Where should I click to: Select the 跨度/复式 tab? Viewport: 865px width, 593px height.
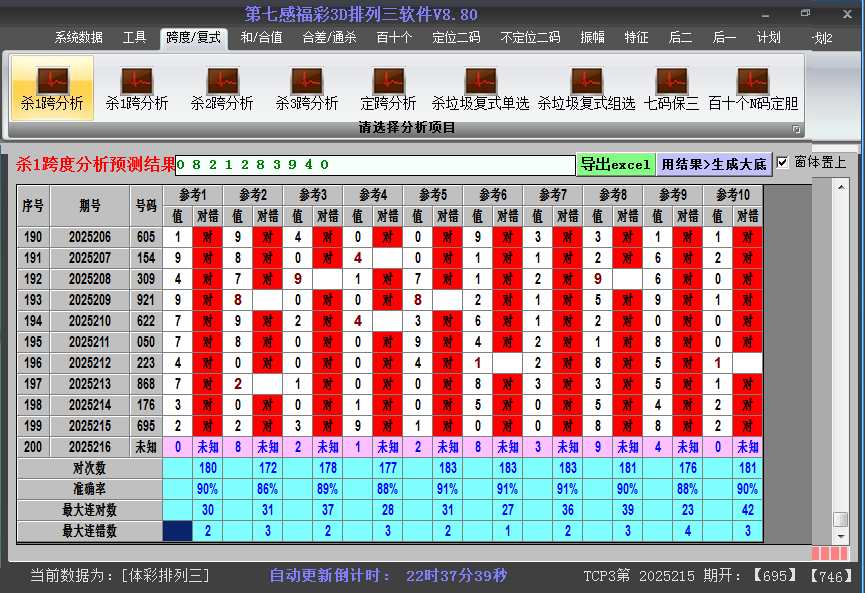[x=193, y=38]
